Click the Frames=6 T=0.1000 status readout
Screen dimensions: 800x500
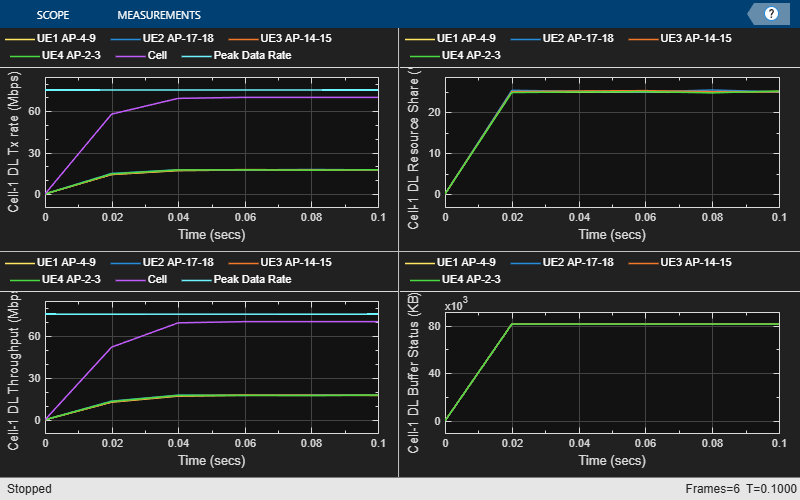pos(738,489)
